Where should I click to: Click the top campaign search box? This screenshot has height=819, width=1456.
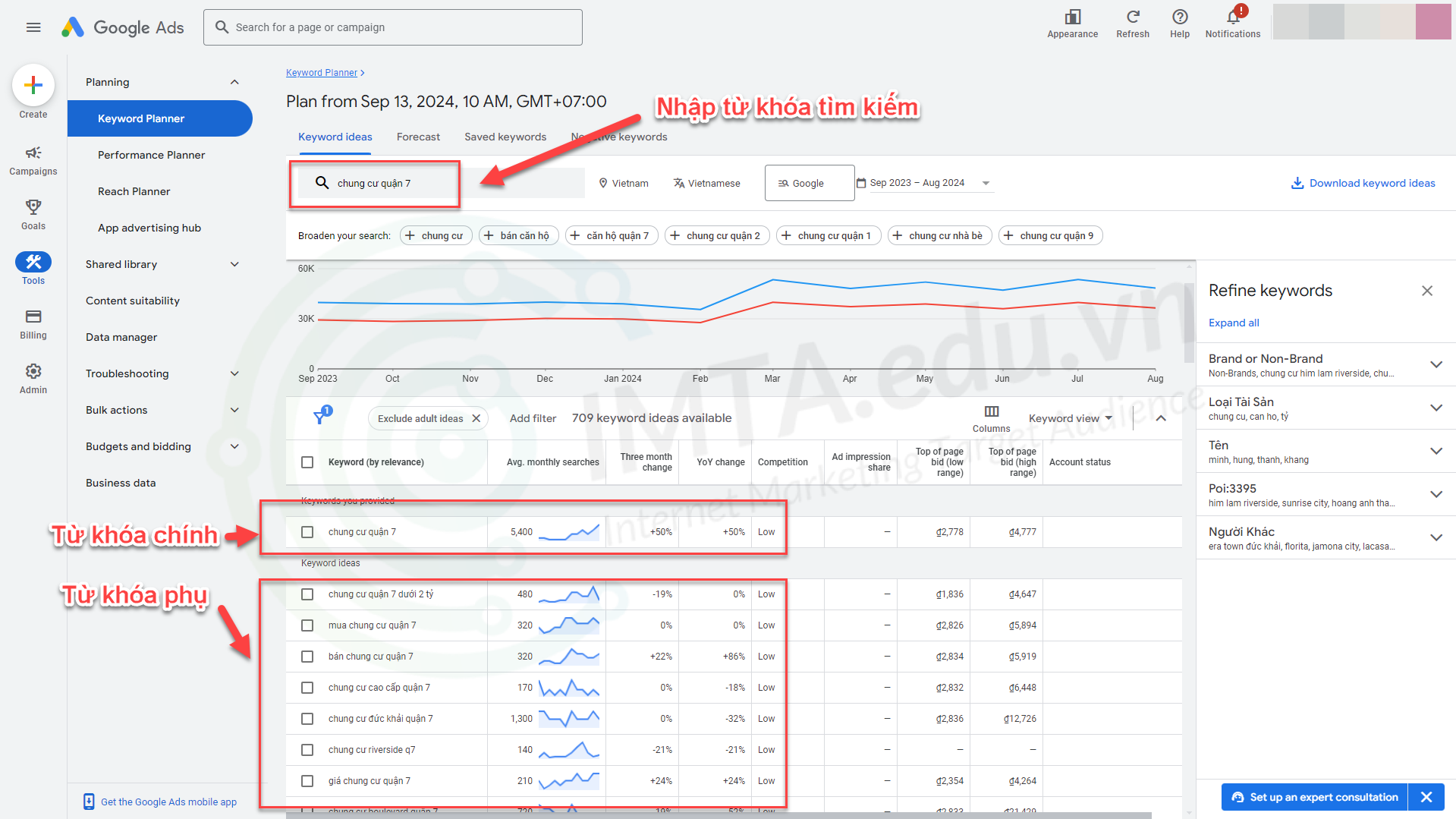393,27
